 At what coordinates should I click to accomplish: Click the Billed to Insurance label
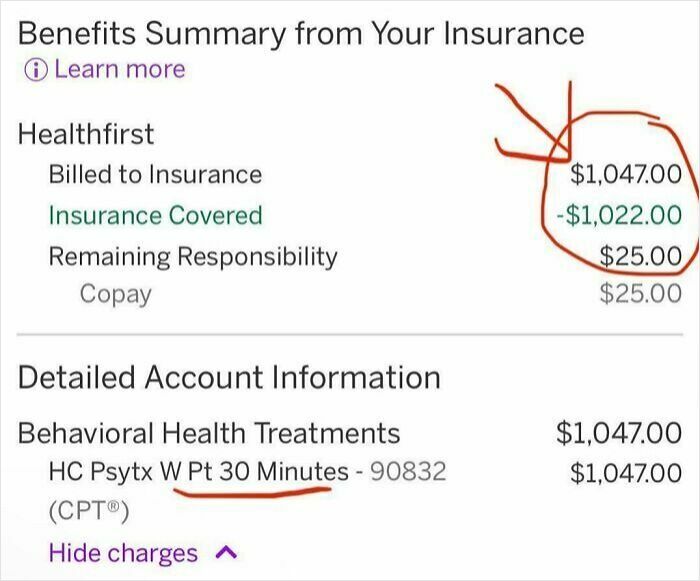(155, 175)
